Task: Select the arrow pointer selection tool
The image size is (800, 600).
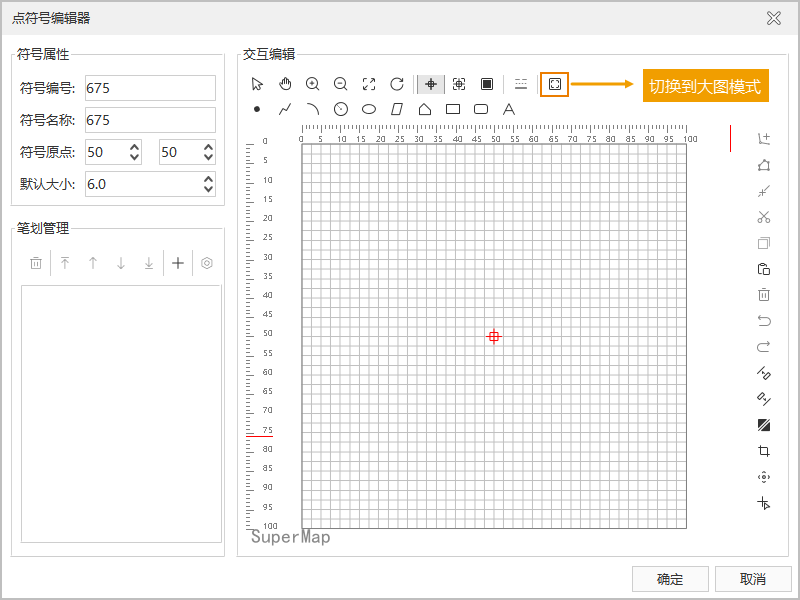Action: coord(257,85)
